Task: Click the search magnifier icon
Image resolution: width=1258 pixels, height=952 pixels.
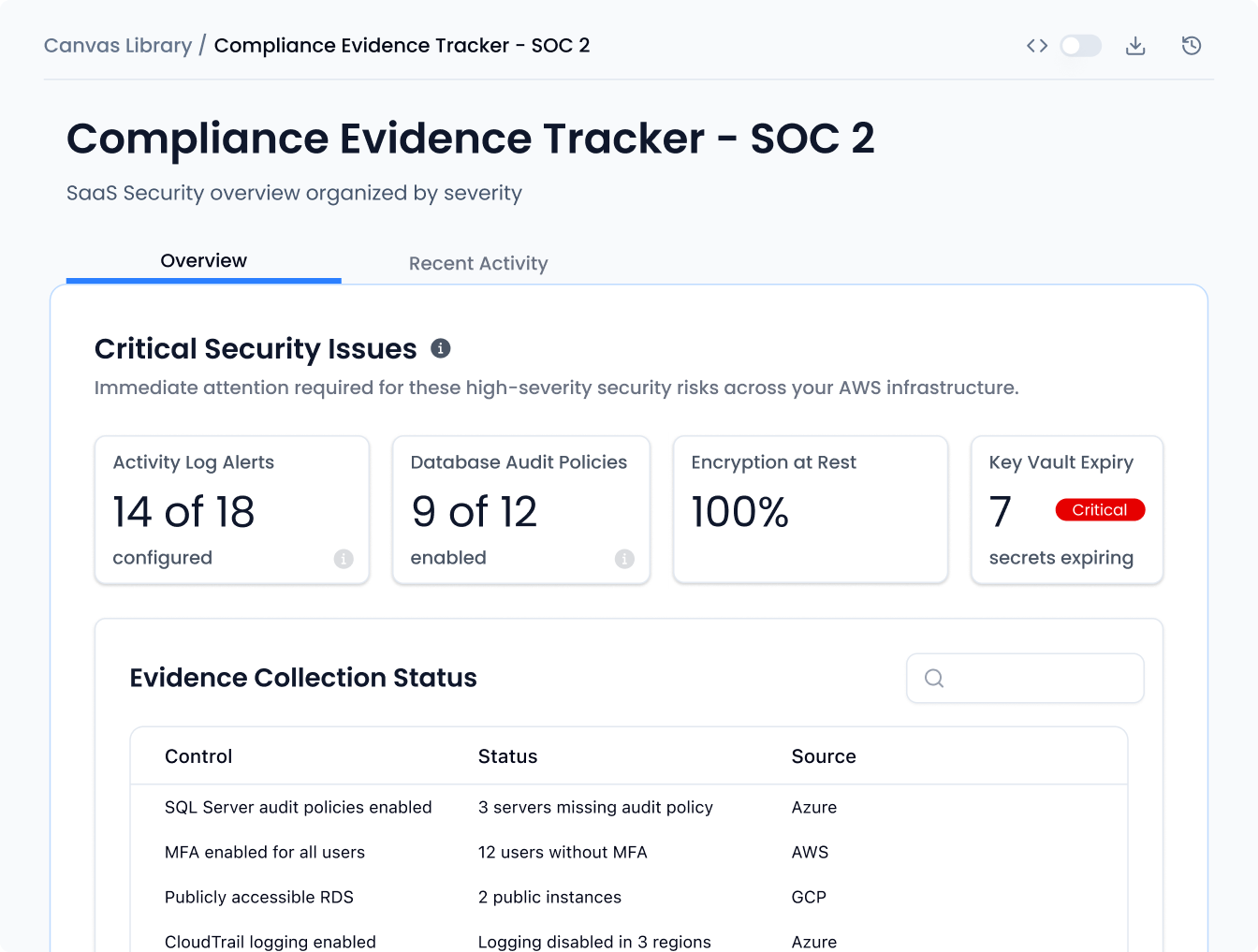Action: (x=934, y=679)
